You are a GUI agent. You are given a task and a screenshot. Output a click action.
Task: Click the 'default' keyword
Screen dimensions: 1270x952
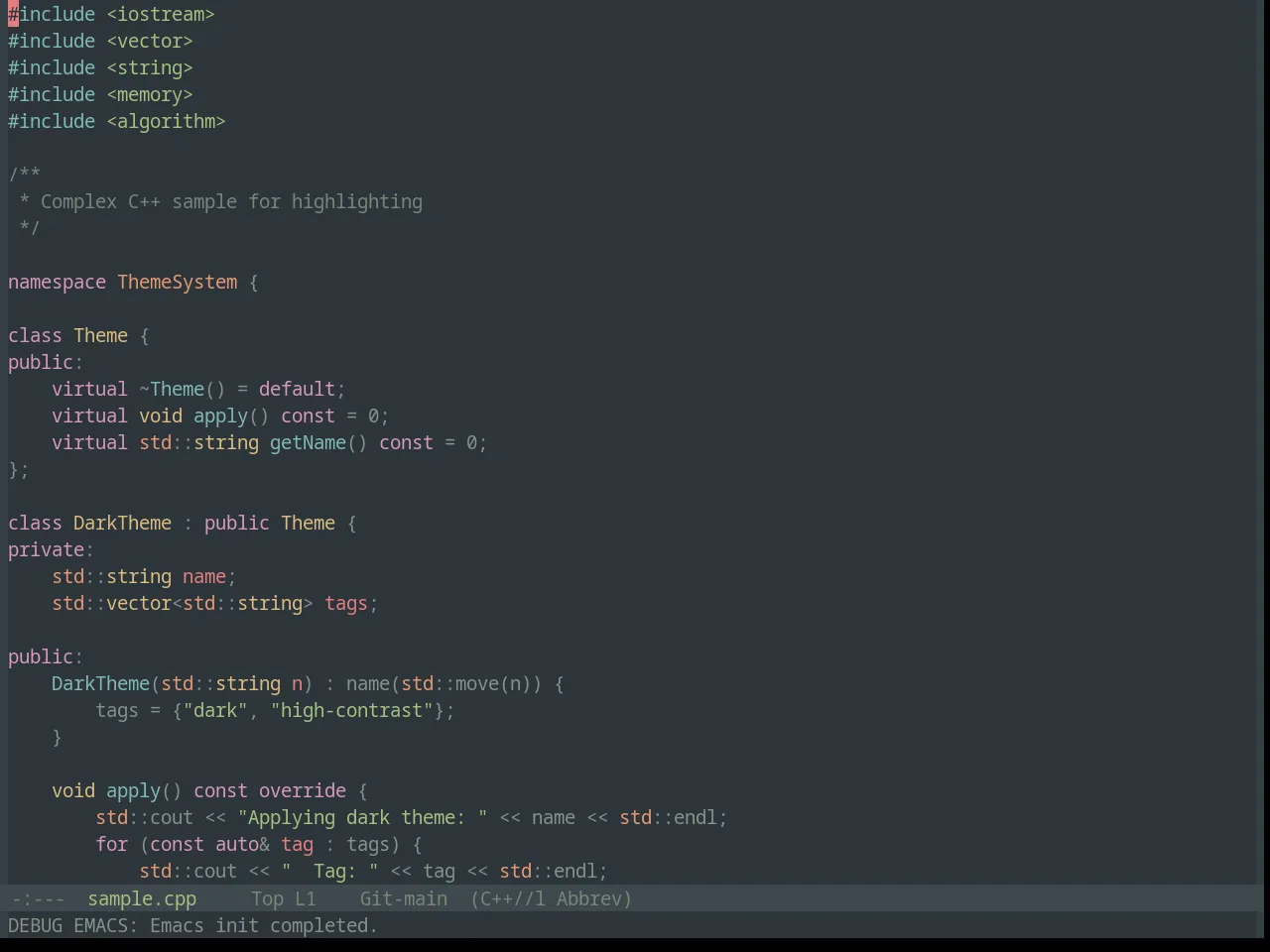click(297, 390)
